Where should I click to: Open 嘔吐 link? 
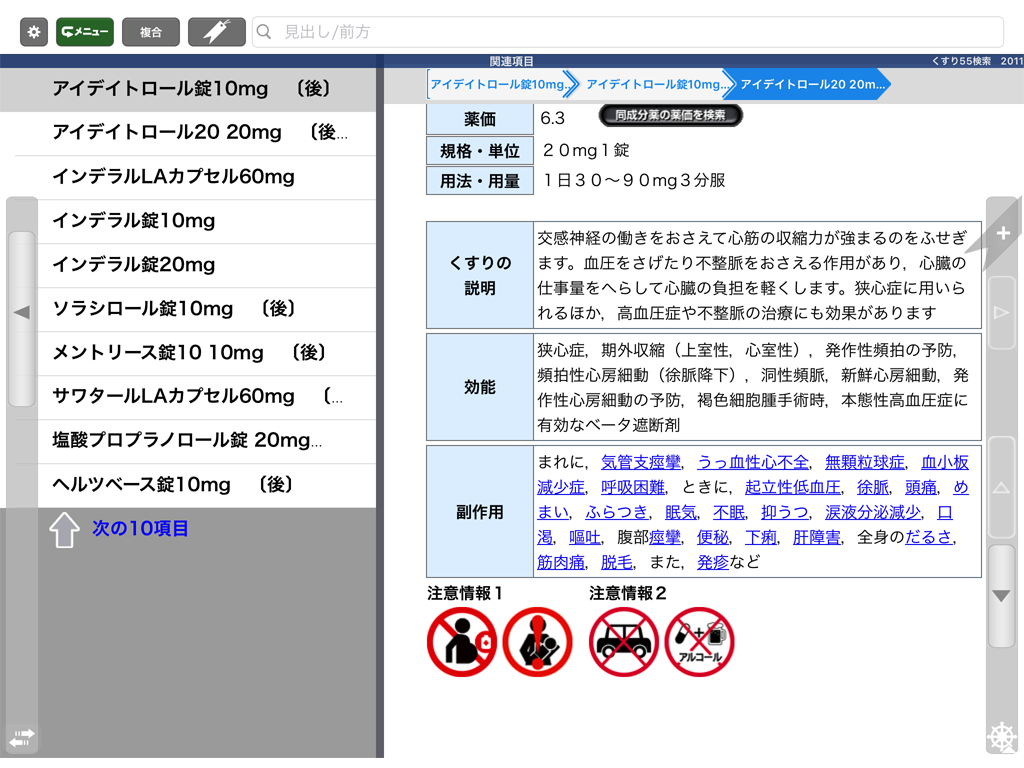pos(584,537)
